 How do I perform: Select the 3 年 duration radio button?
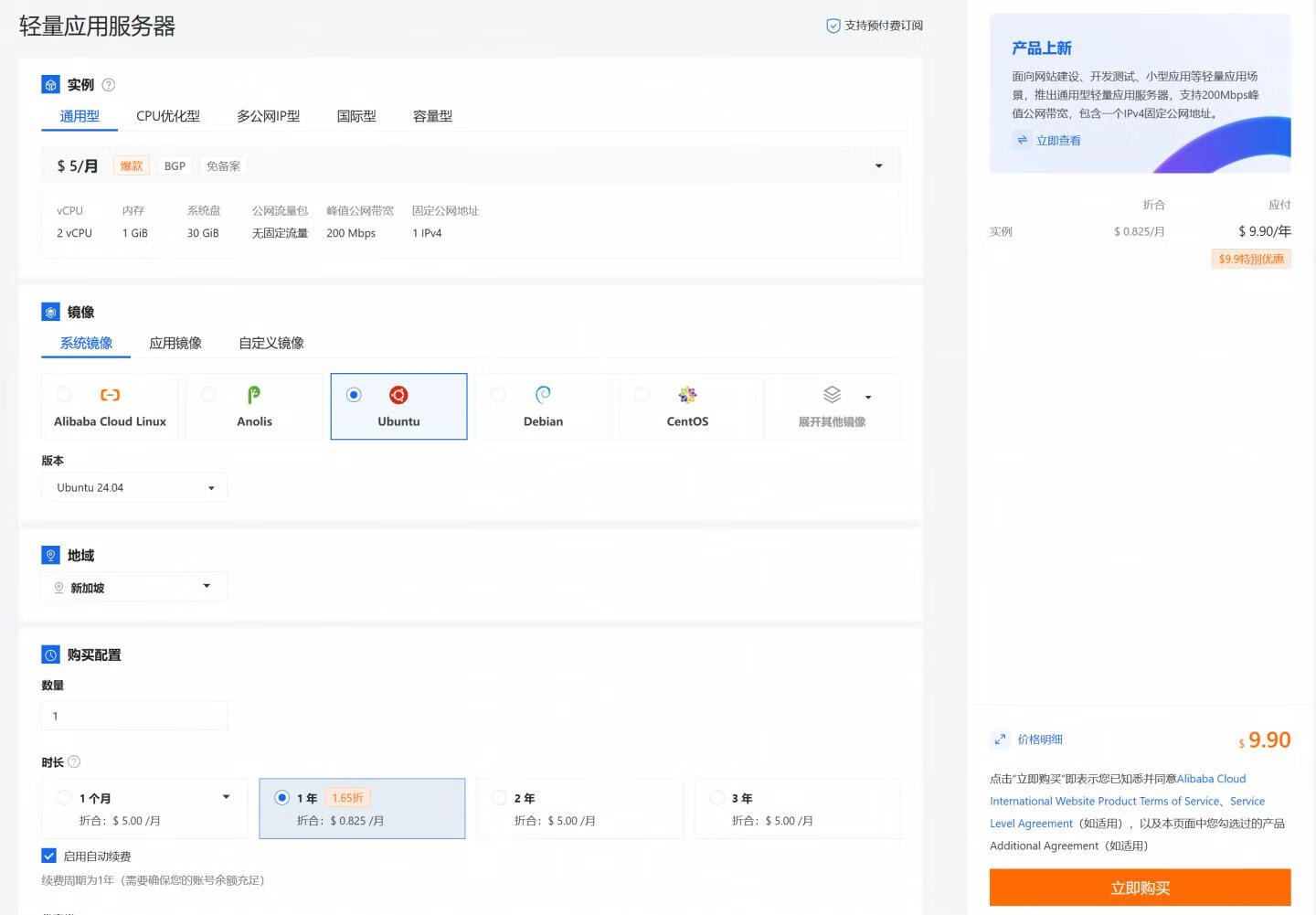tap(717, 798)
